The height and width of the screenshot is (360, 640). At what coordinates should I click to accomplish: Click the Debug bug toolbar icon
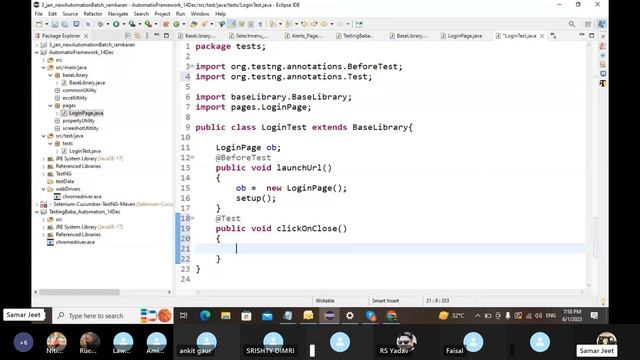(100, 24)
